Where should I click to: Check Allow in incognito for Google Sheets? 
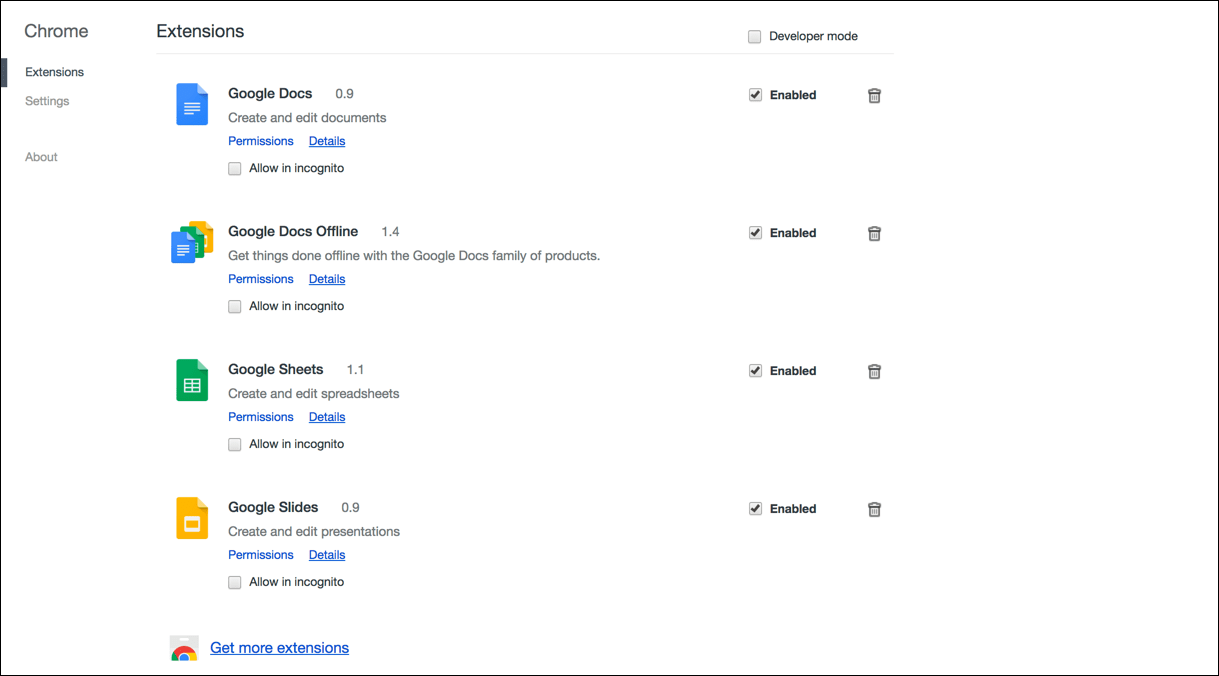[x=234, y=444]
